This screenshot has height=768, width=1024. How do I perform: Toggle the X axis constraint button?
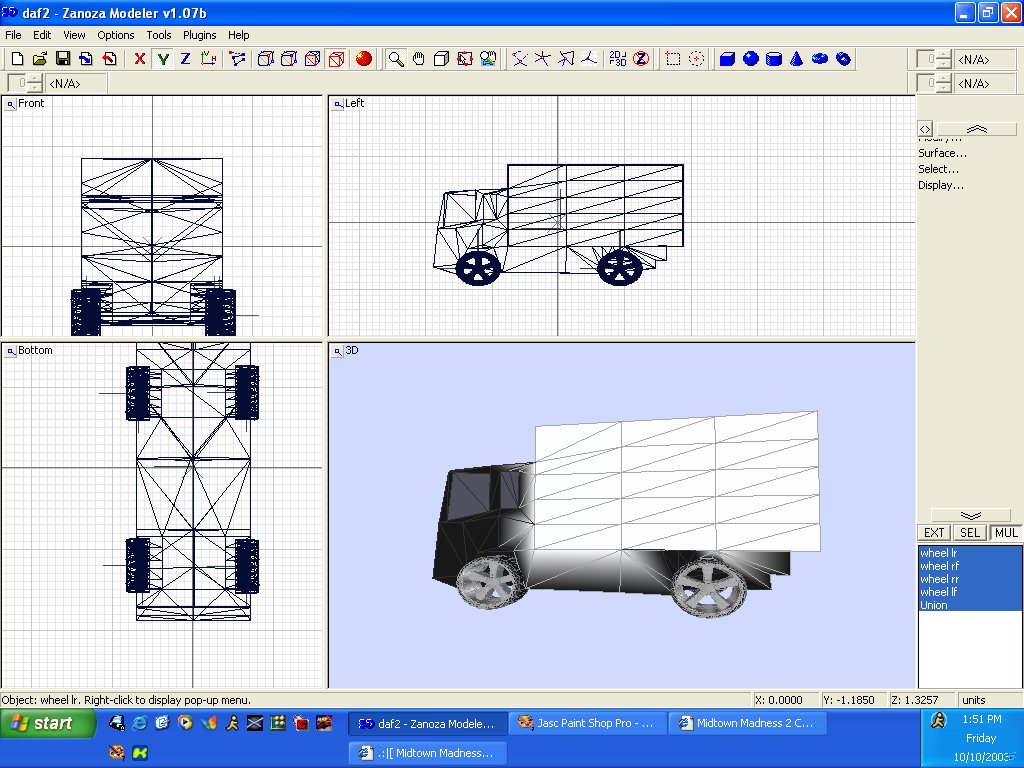[140, 59]
